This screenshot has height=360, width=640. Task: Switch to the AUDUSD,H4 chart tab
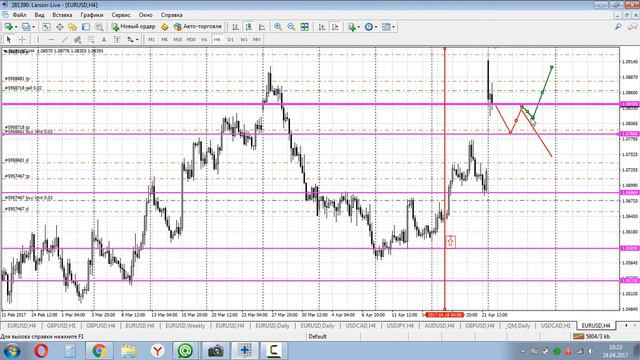[439, 326]
